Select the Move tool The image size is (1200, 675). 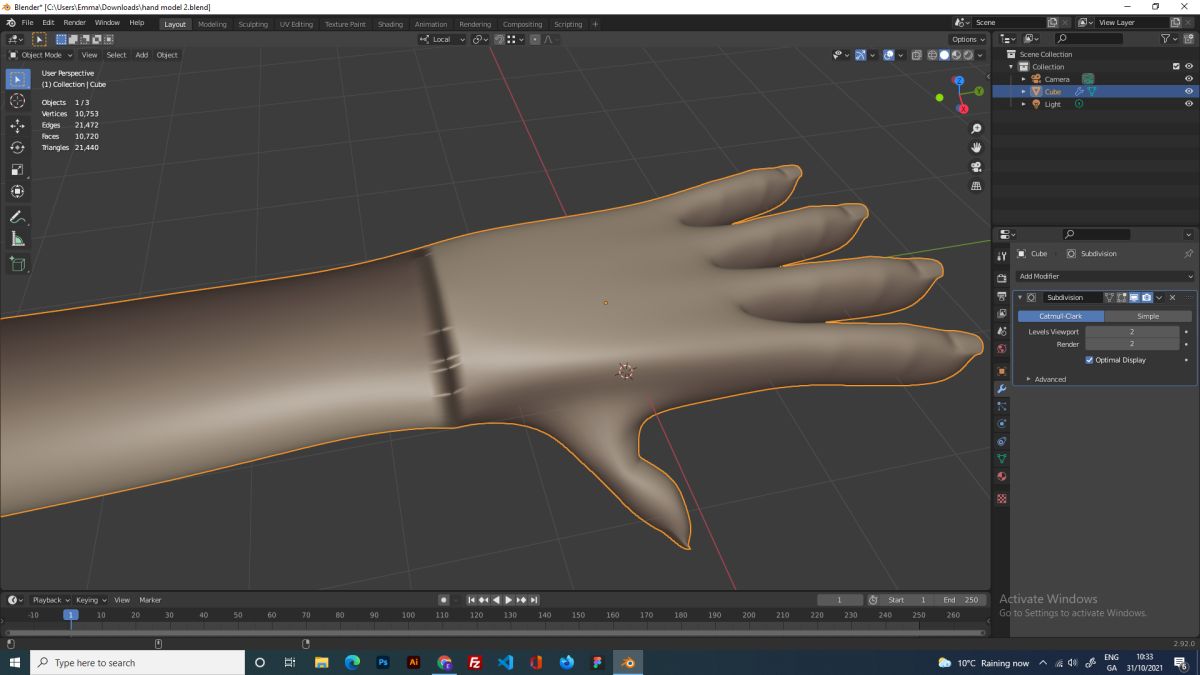pyautogui.click(x=17, y=126)
